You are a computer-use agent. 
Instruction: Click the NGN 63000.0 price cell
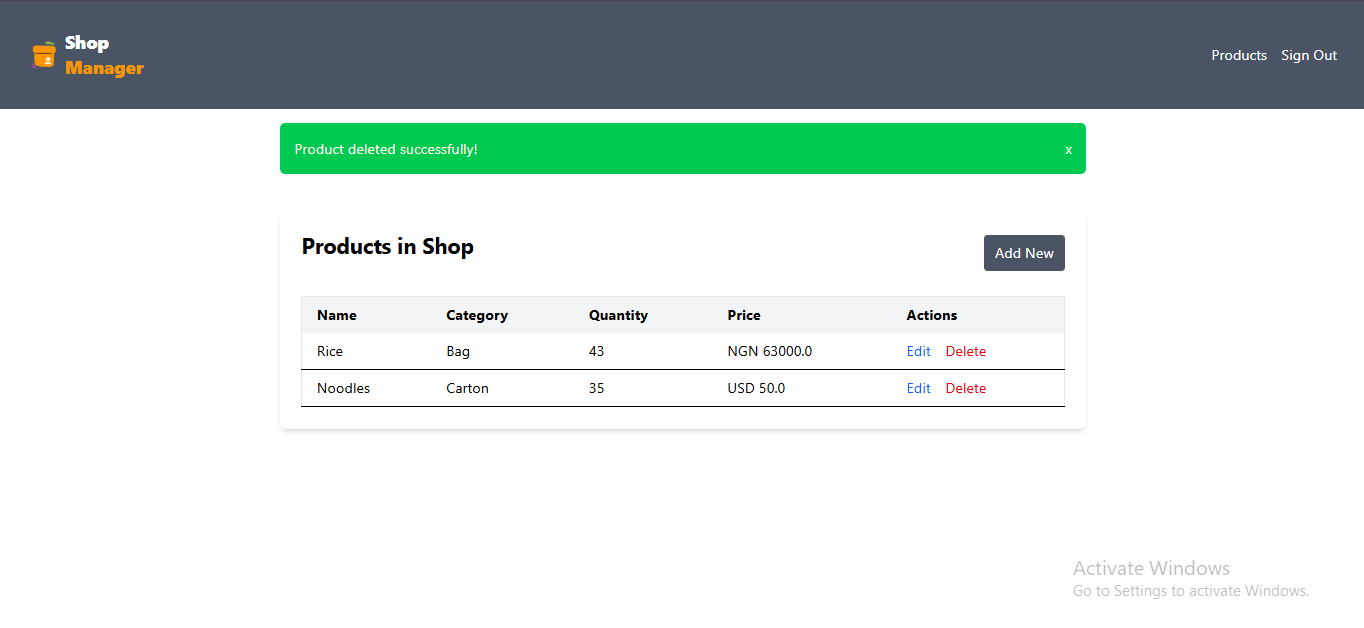[x=770, y=351]
